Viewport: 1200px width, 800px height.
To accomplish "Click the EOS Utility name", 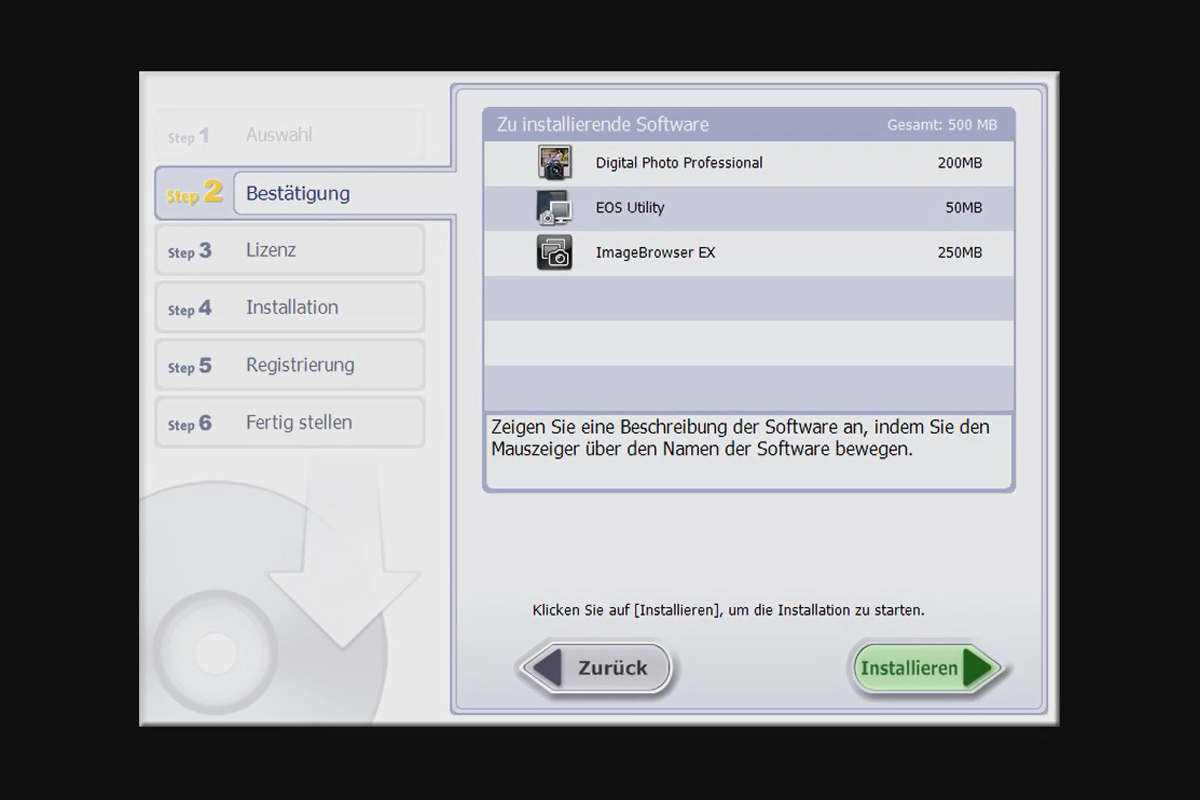I will pos(630,208).
